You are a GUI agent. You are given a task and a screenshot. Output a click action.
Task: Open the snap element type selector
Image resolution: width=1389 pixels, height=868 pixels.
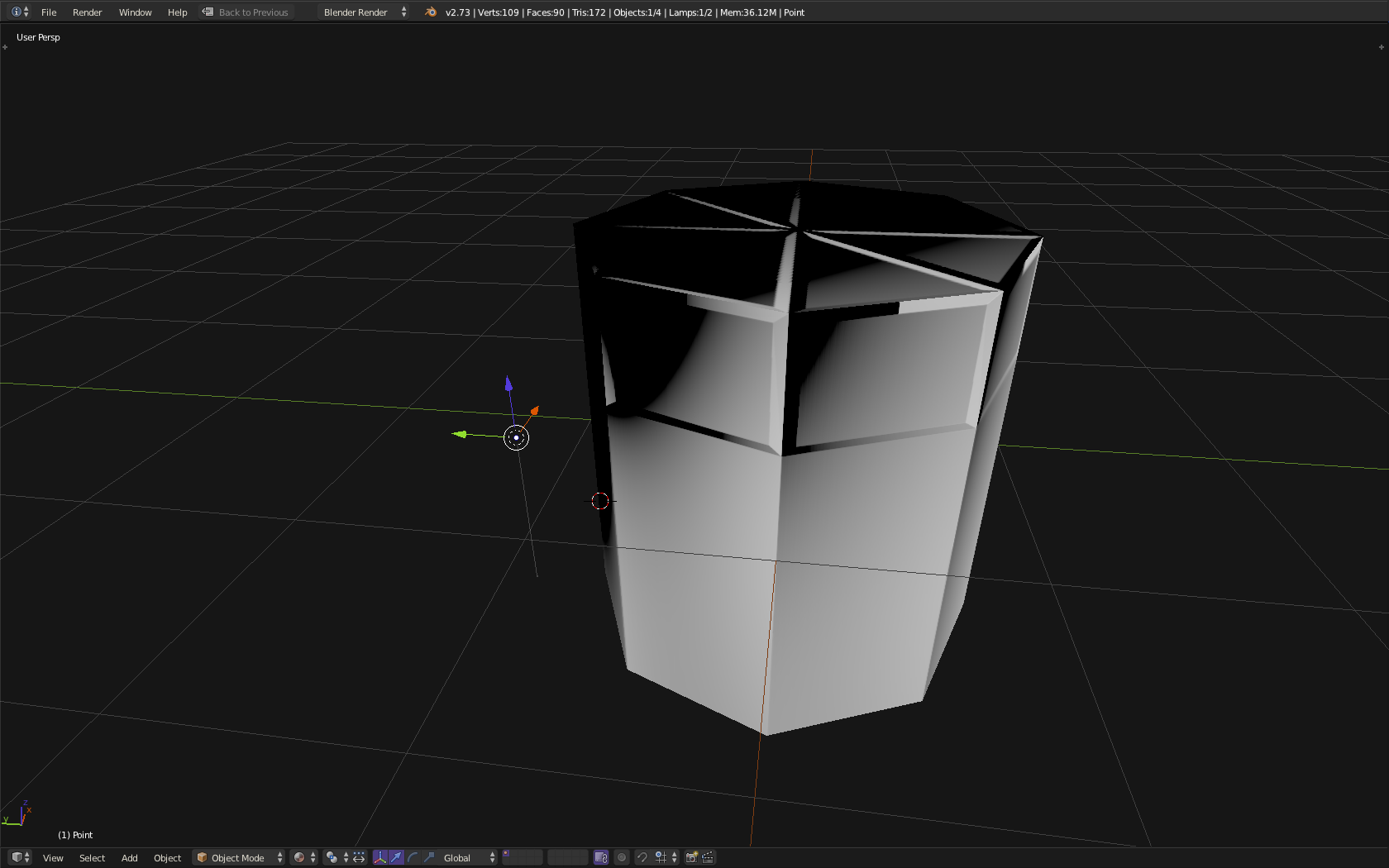[666, 857]
